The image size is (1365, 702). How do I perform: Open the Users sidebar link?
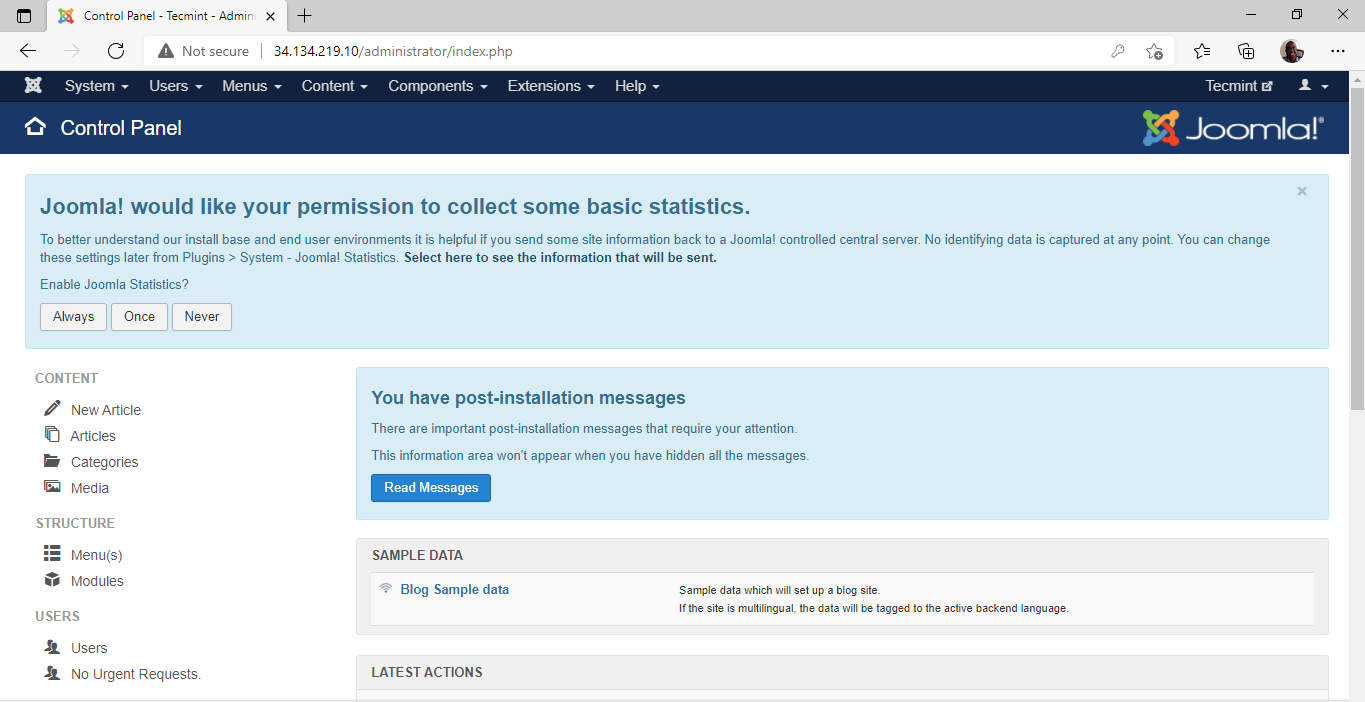click(x=89, y=648)
